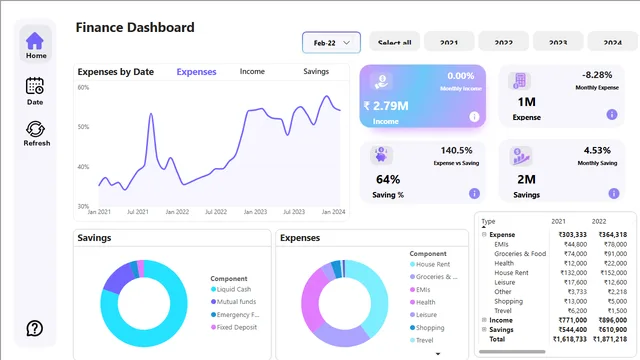Click the ₹896,000 Income 2022 cell
The height and width of the screenshot is (360, 640).
(x=613, y=320)
